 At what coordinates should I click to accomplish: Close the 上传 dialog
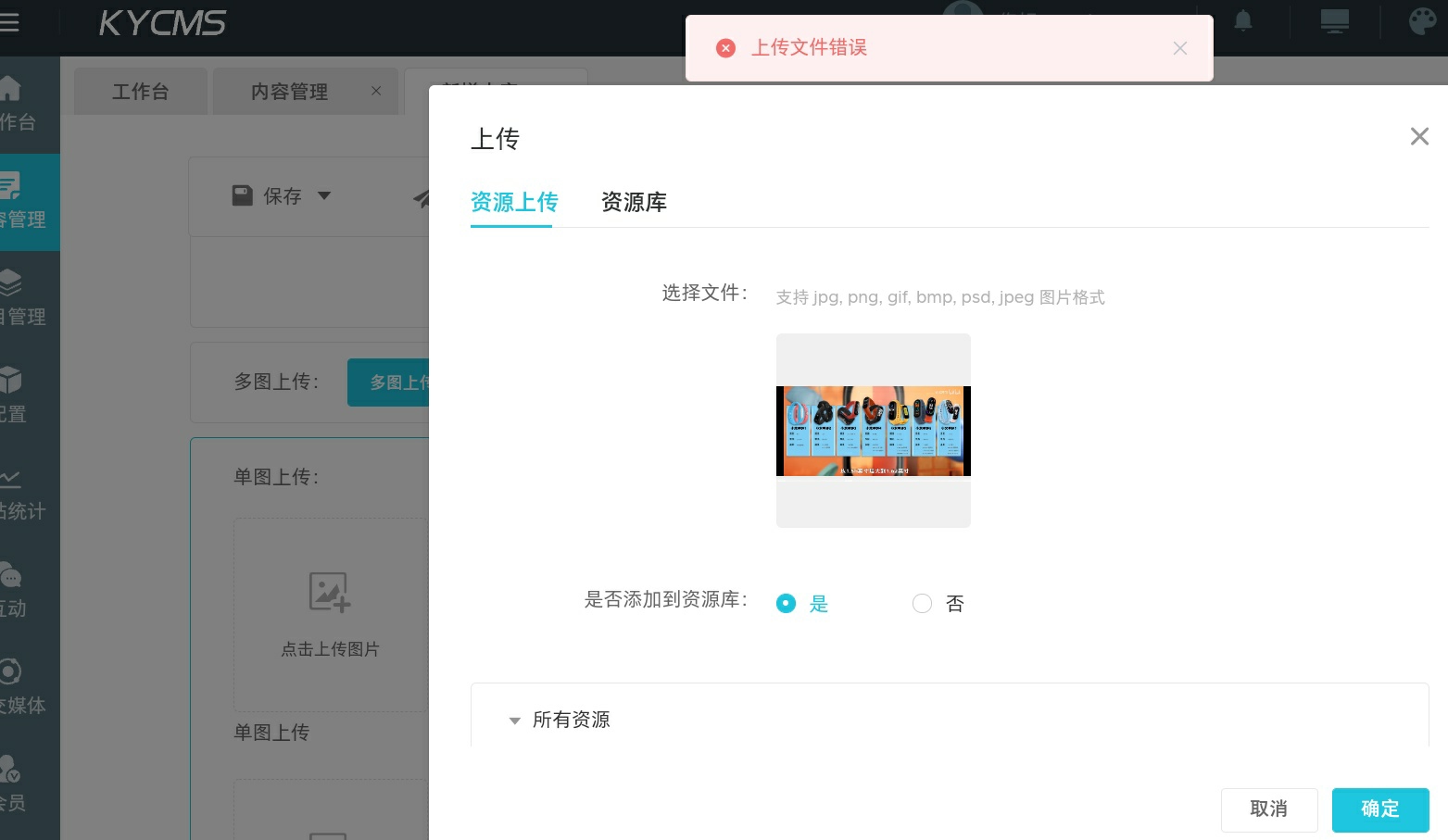click(1419, 137)
